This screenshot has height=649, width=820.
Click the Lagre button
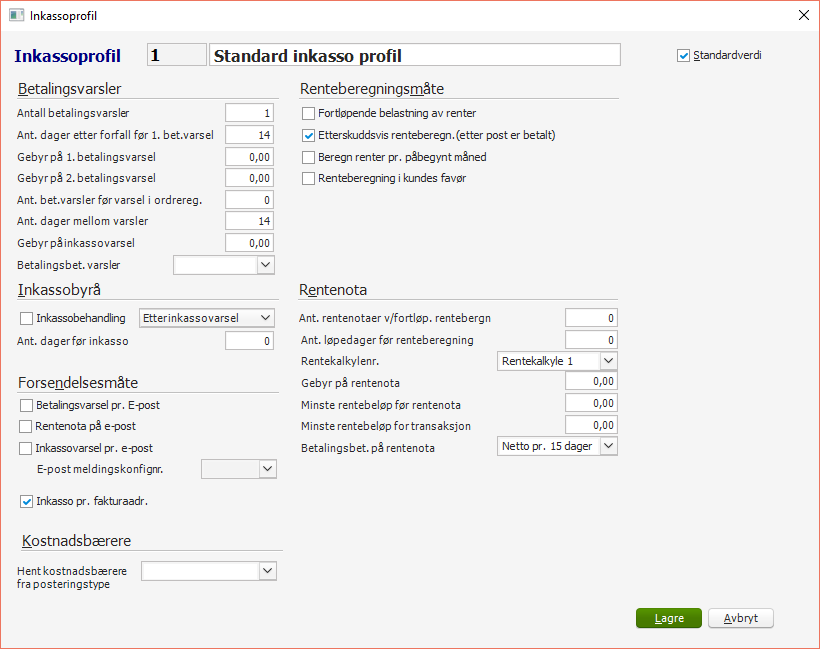[669, 619]
